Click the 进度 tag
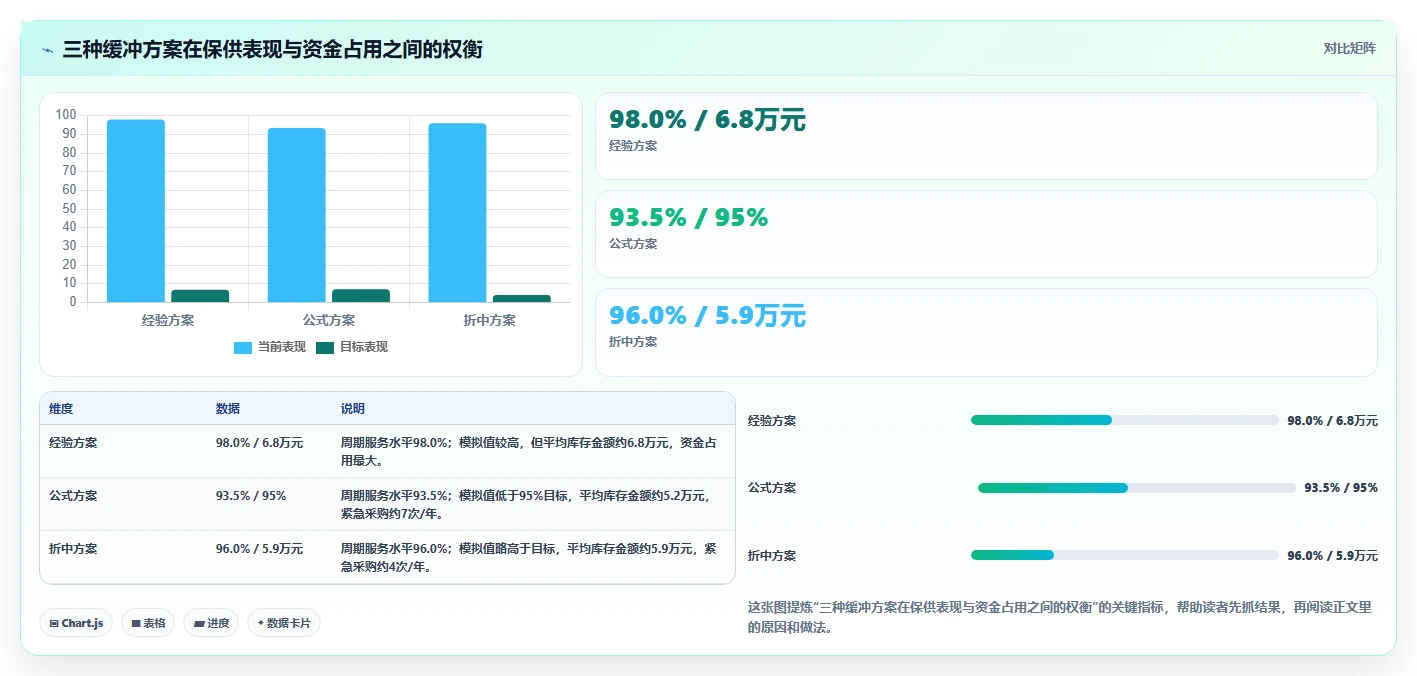1417x676 pixels. pos(211,623)
